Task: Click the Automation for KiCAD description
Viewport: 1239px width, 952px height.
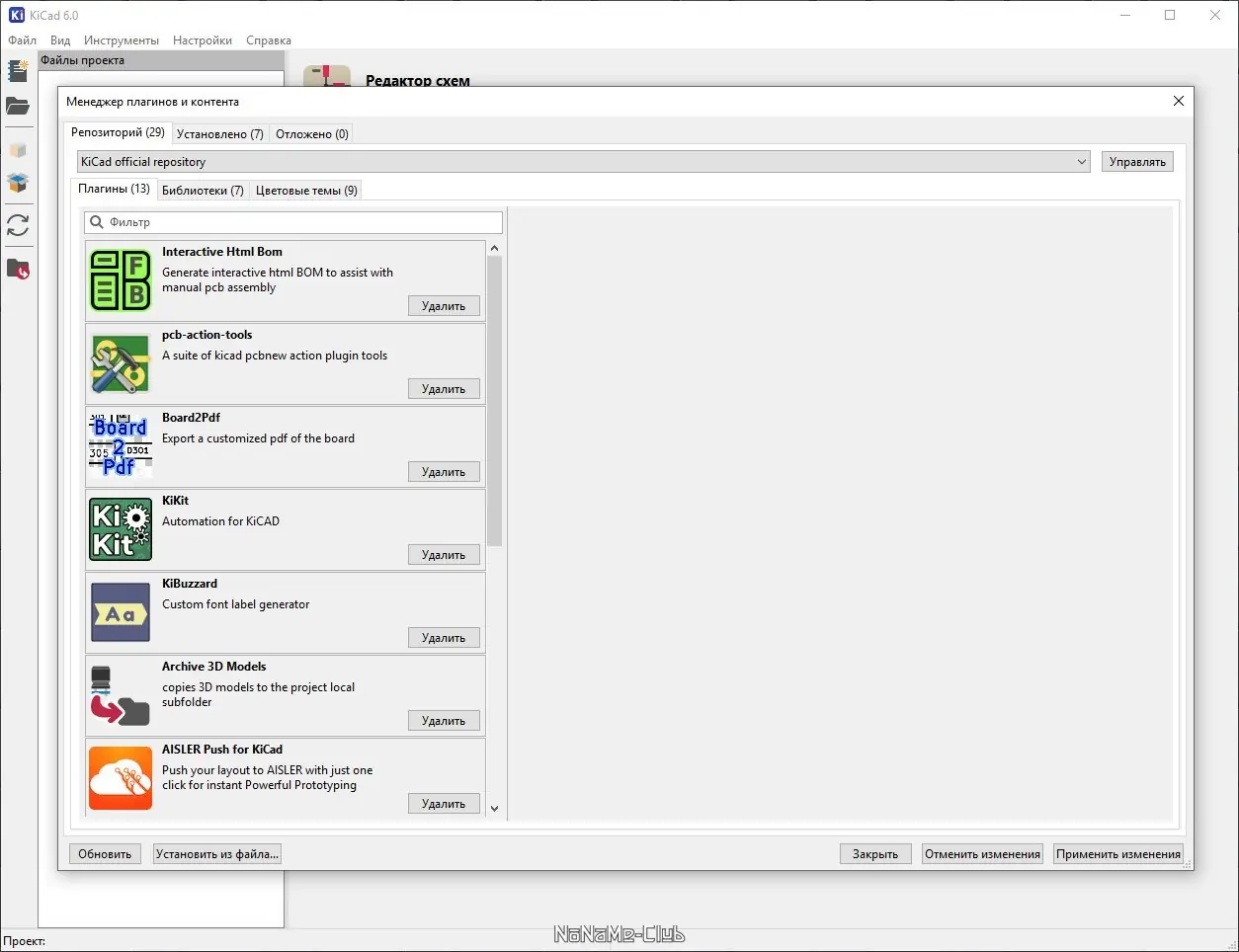Action: pyautogui.click(x=221, y=521)
